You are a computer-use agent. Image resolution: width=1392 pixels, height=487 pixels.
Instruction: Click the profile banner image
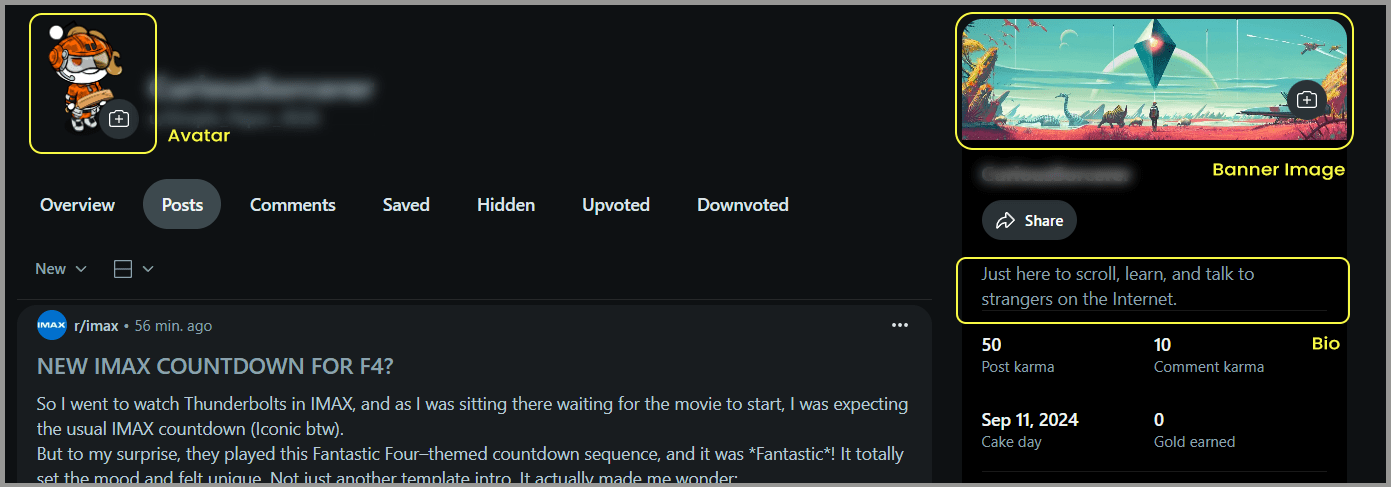(1154, 82)
